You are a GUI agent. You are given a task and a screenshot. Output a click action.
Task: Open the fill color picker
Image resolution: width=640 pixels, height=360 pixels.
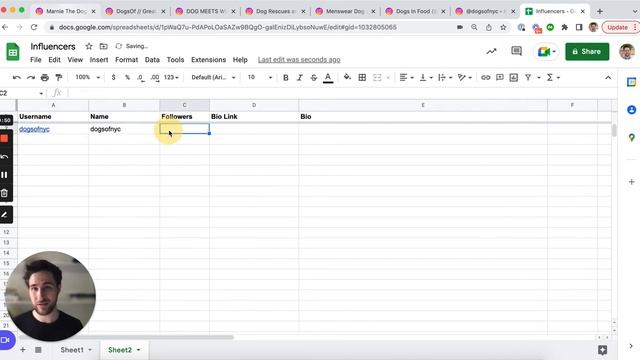347,77
